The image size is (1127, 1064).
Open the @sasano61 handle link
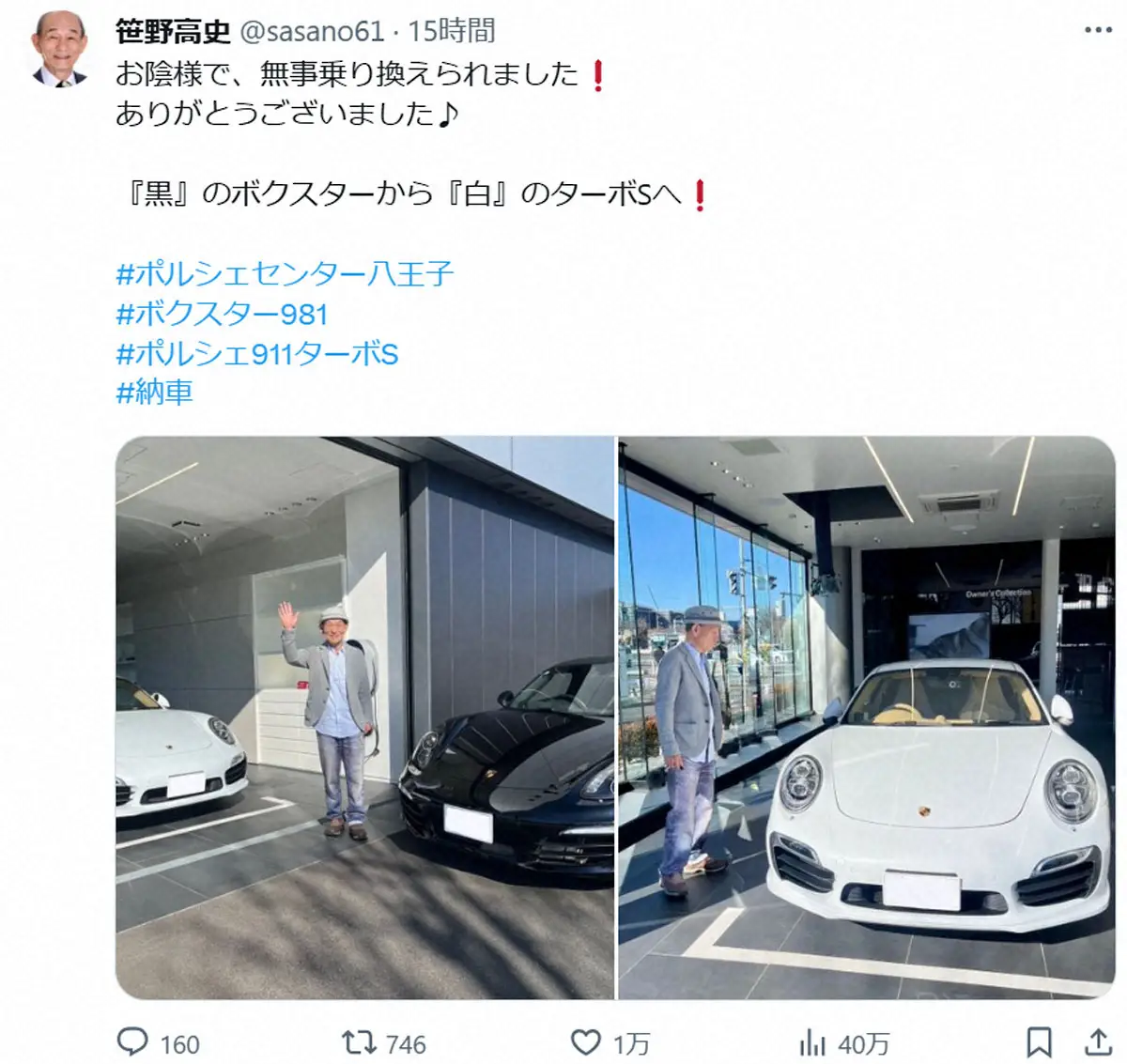click(313, 32)
